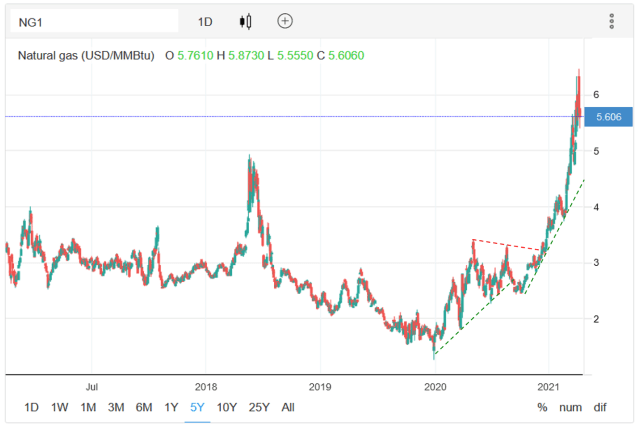Viewport: 639px width, 426px height.
Task: Switch scale to dif mode
Action: 600,407
